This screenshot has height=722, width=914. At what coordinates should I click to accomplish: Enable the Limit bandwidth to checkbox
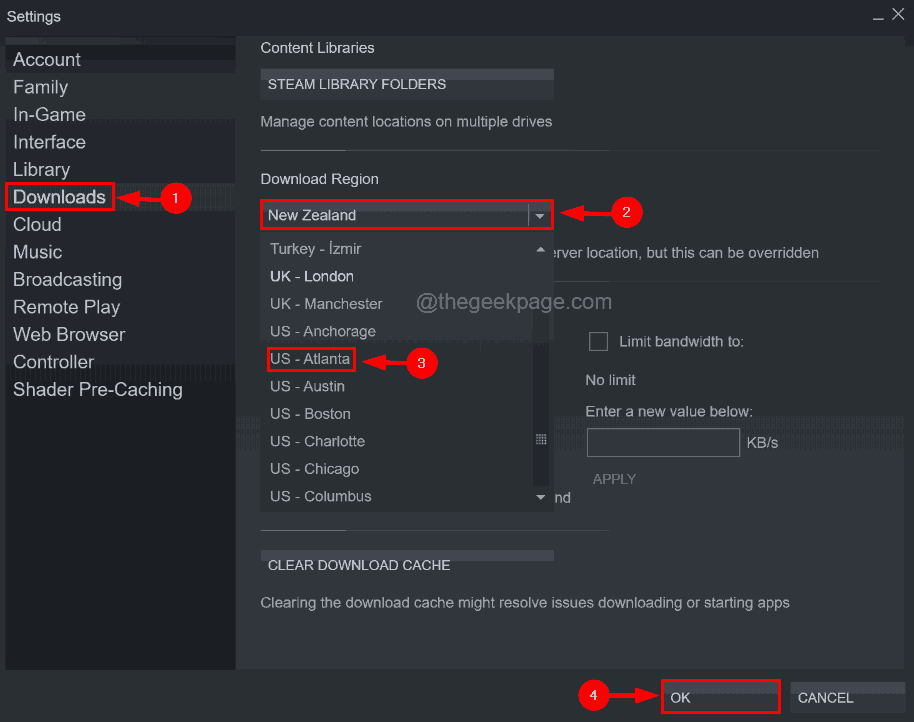point(598,341)
